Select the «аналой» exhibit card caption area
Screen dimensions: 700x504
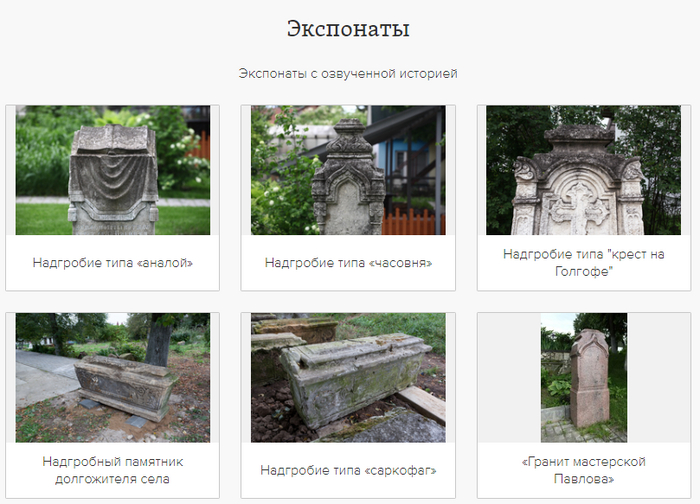pos(112,262)
